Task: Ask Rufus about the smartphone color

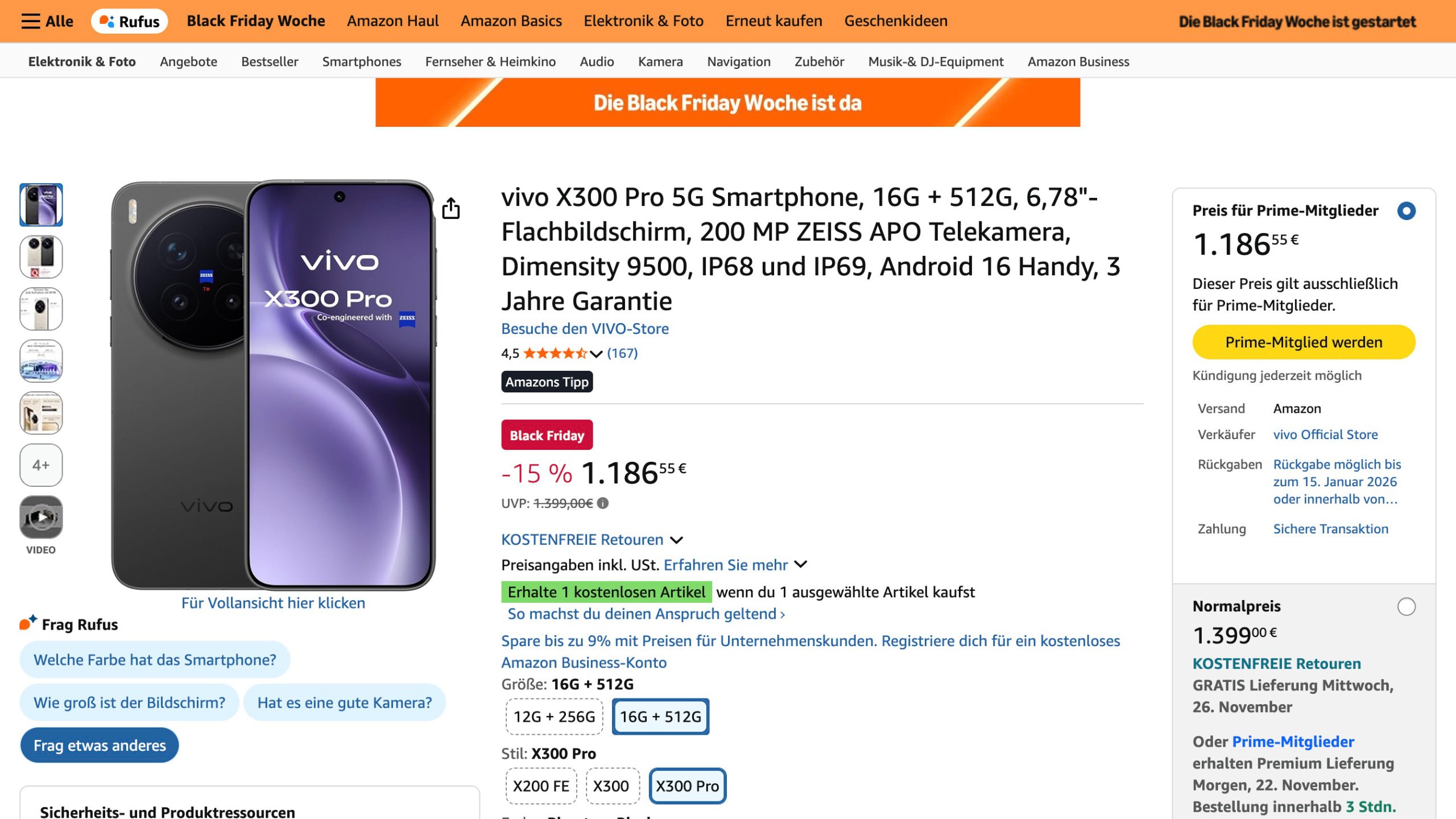Action: (x=155, y=660)
